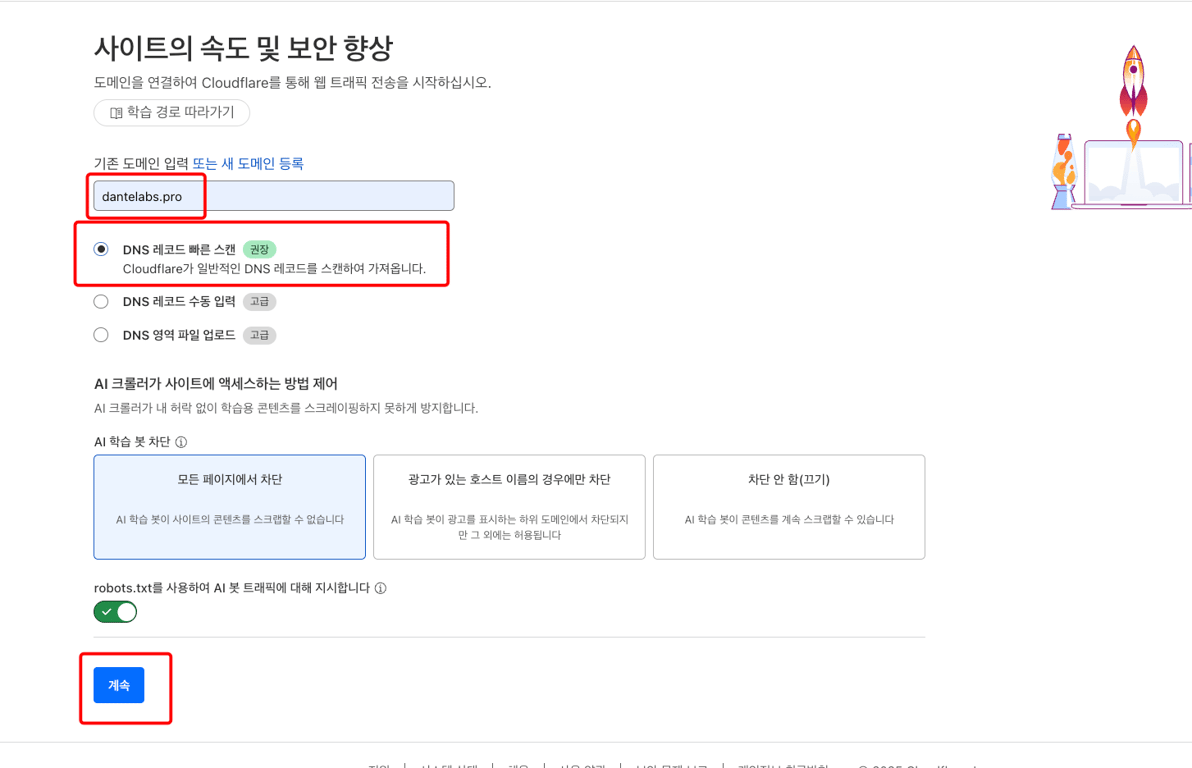Choose the 모든 페이지에서 차단 card

click(230, 507)
